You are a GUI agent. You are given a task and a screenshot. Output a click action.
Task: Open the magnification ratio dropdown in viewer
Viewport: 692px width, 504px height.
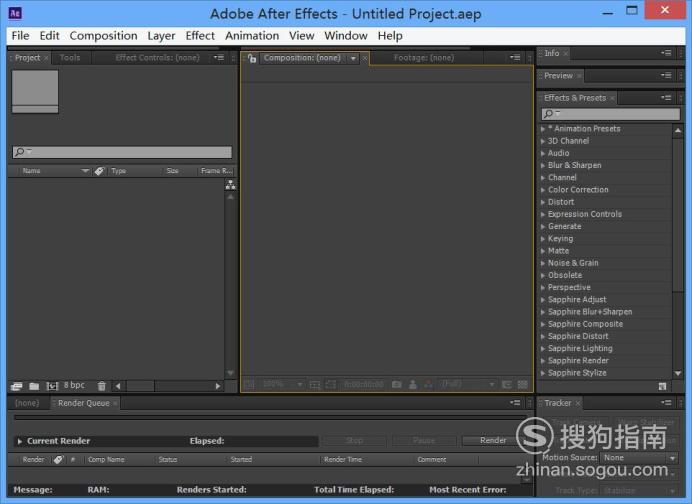click(282, 384)
